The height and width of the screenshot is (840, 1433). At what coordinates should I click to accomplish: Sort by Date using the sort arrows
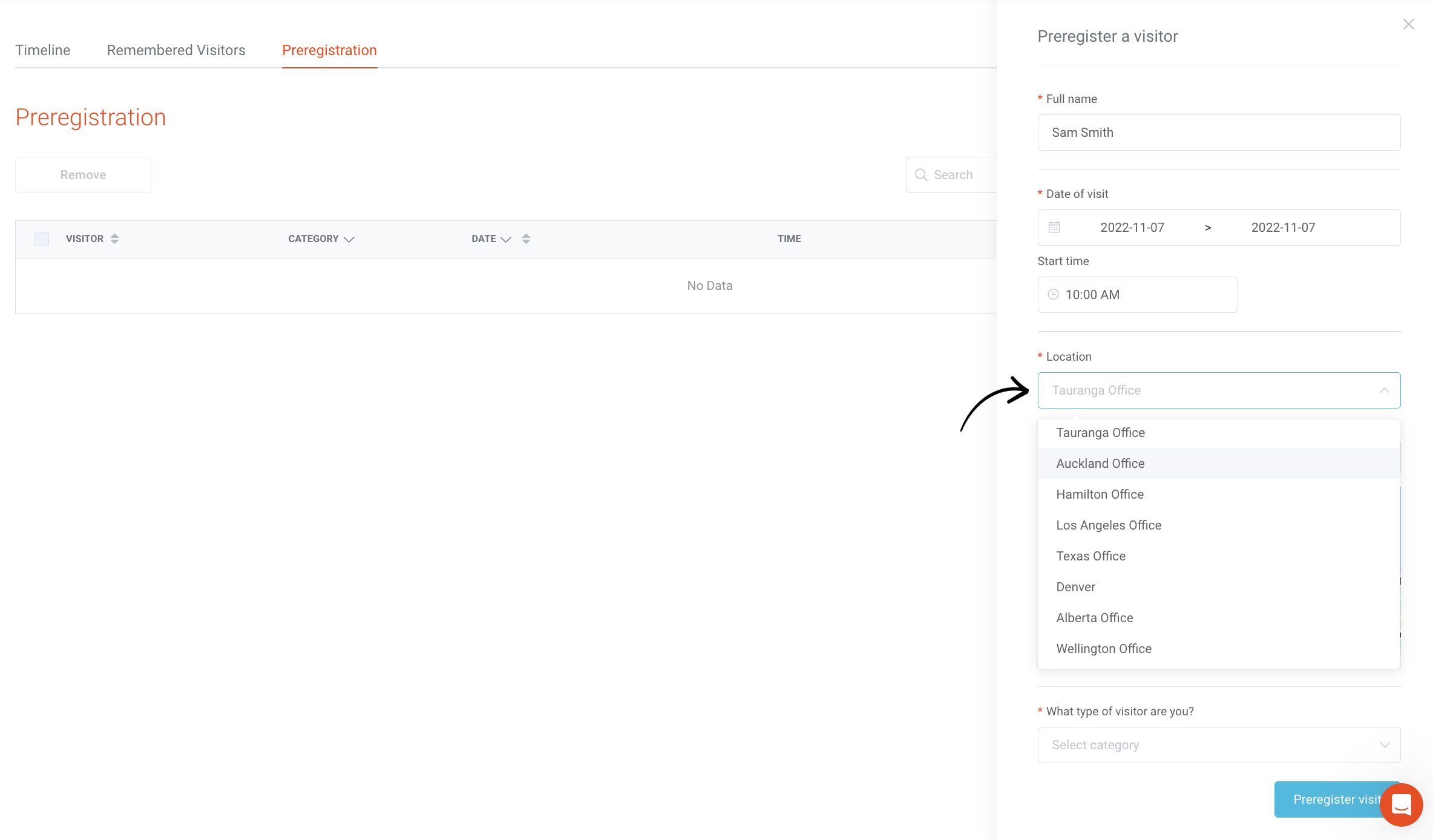(x=526, y=239)
